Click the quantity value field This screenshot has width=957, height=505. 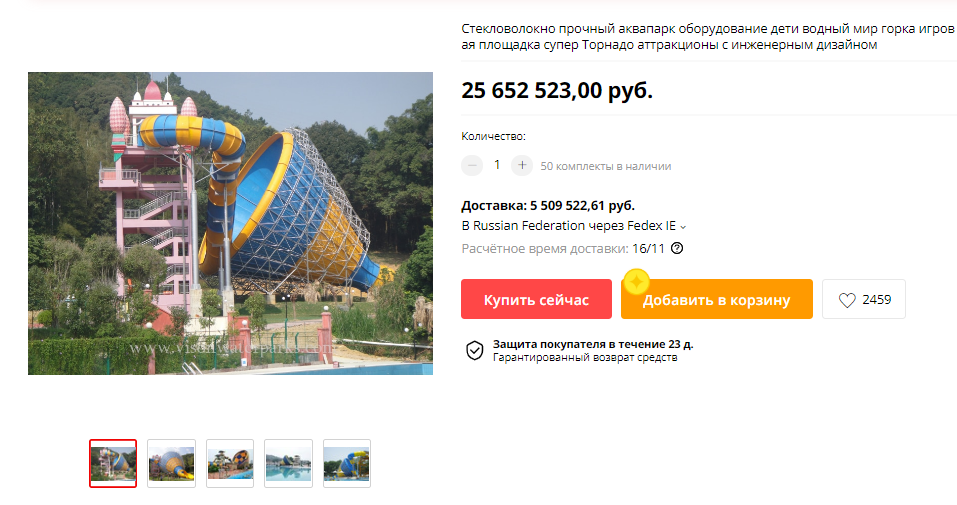coord(497,165)
